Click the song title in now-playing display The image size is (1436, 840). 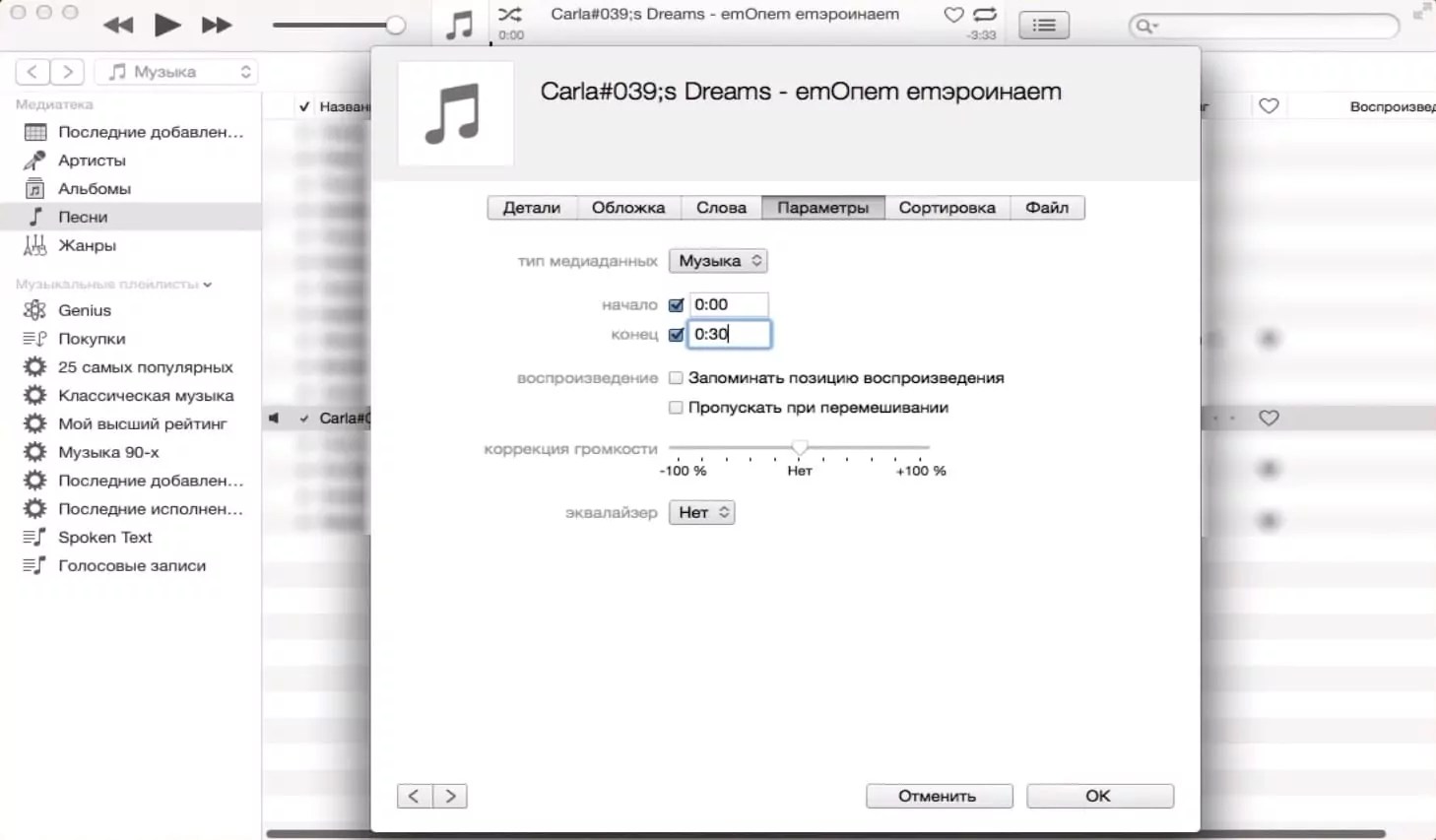tap(725, 14)
